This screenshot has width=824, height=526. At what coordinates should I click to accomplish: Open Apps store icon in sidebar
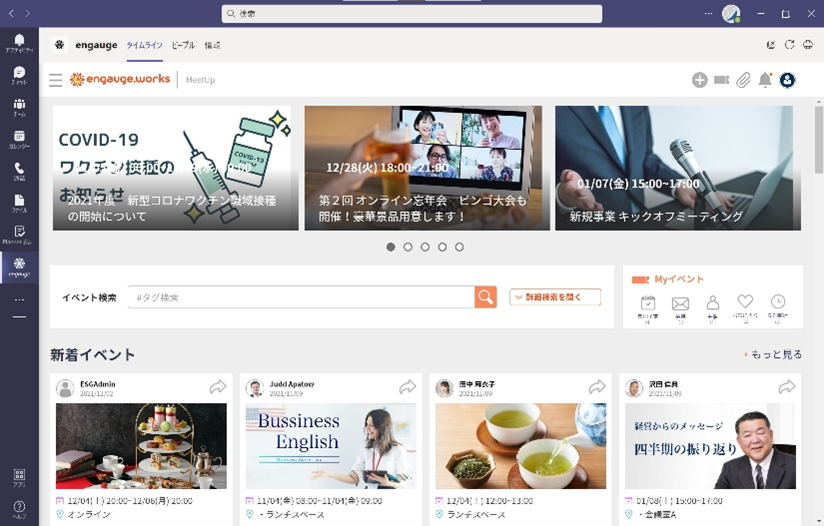[x=19, y=478]
